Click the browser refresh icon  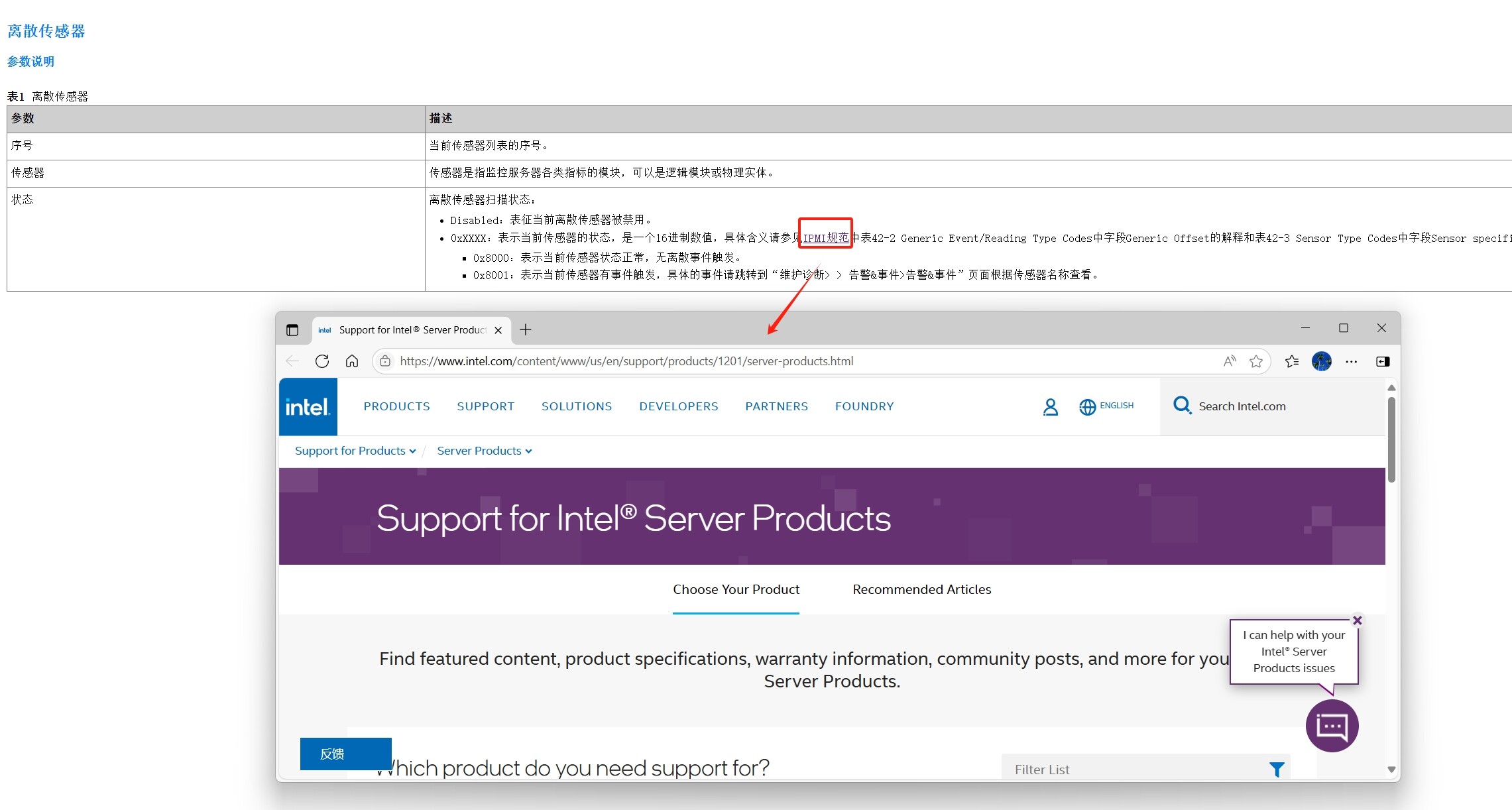322,361
